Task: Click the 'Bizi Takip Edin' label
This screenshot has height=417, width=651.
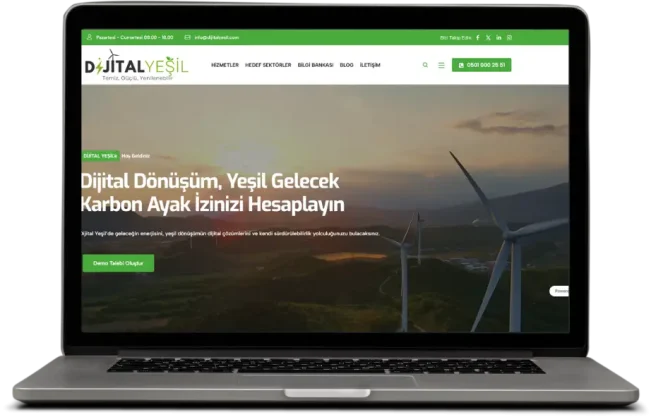Action: 453,37
